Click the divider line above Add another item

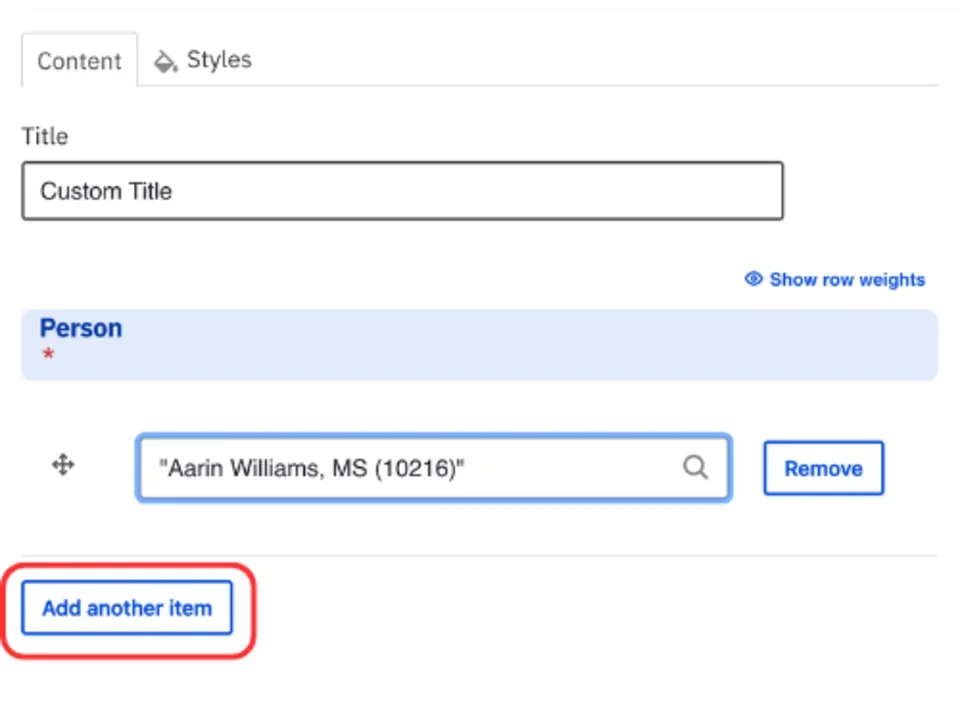[480, 556]
